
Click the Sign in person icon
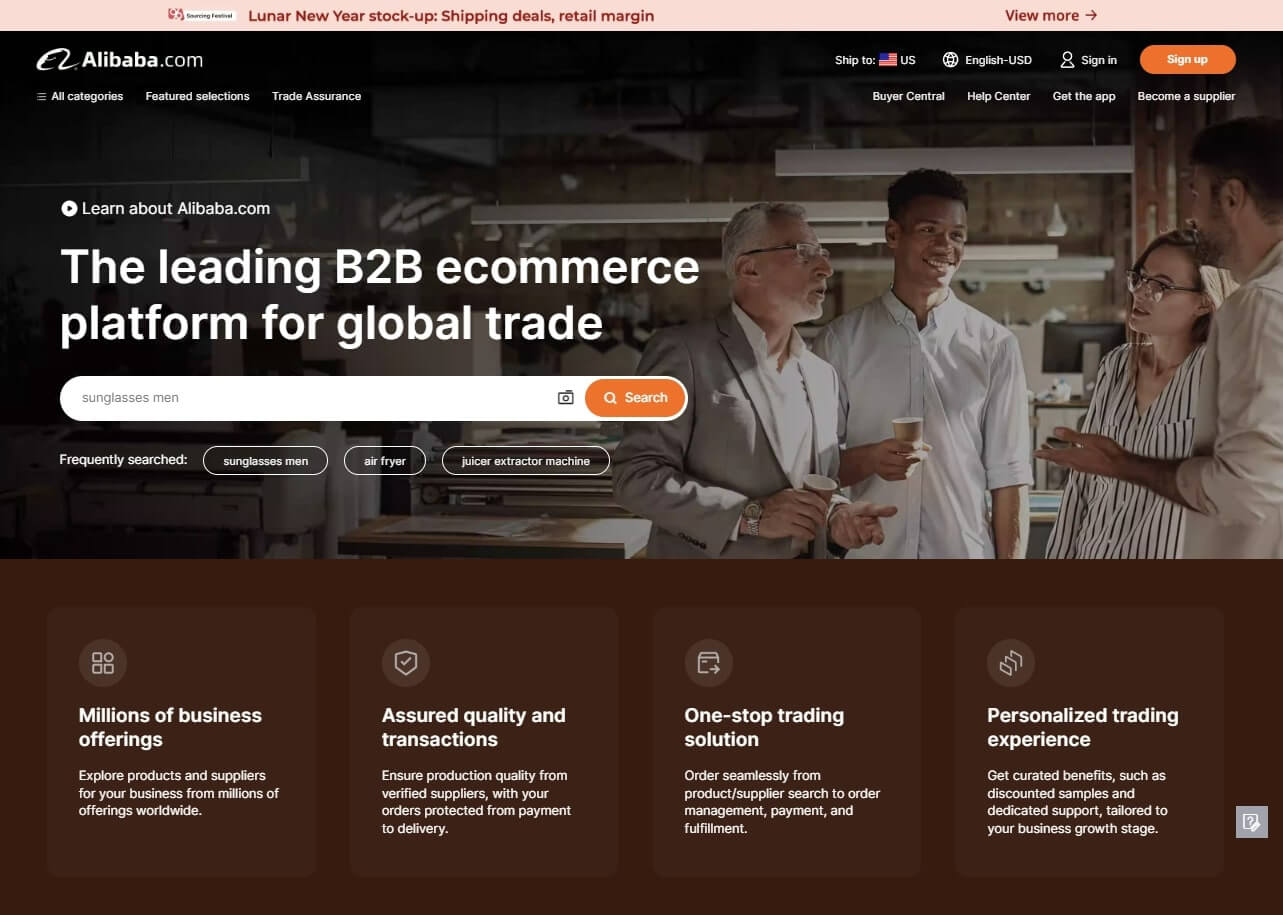(x=1067, y=60)
